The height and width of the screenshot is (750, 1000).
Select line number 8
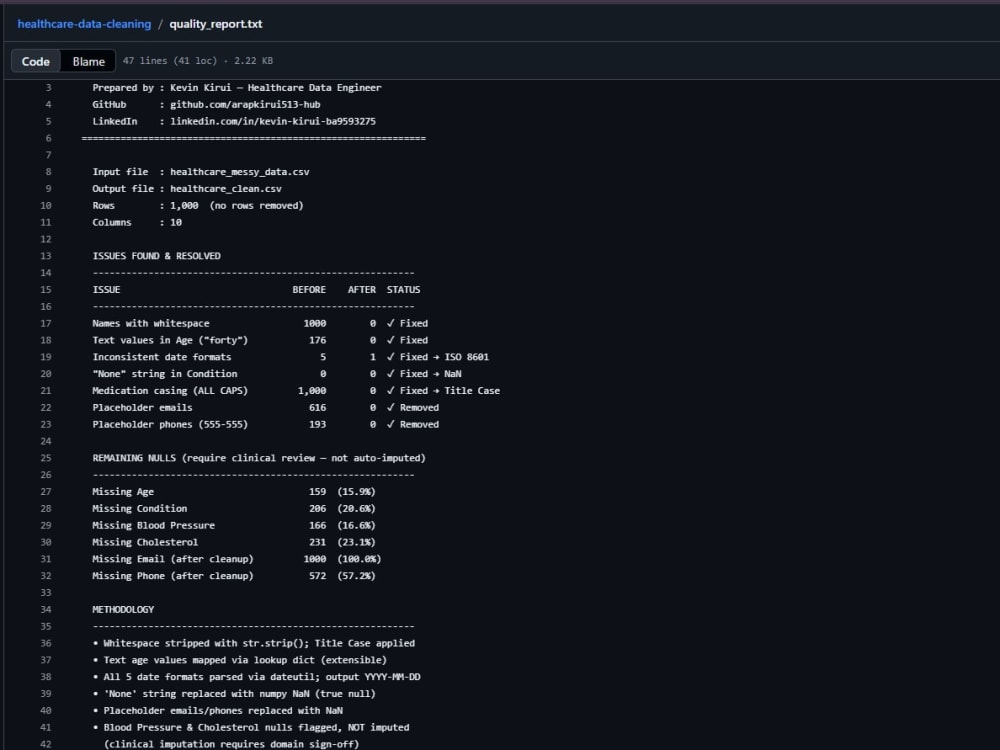[48, 172]
